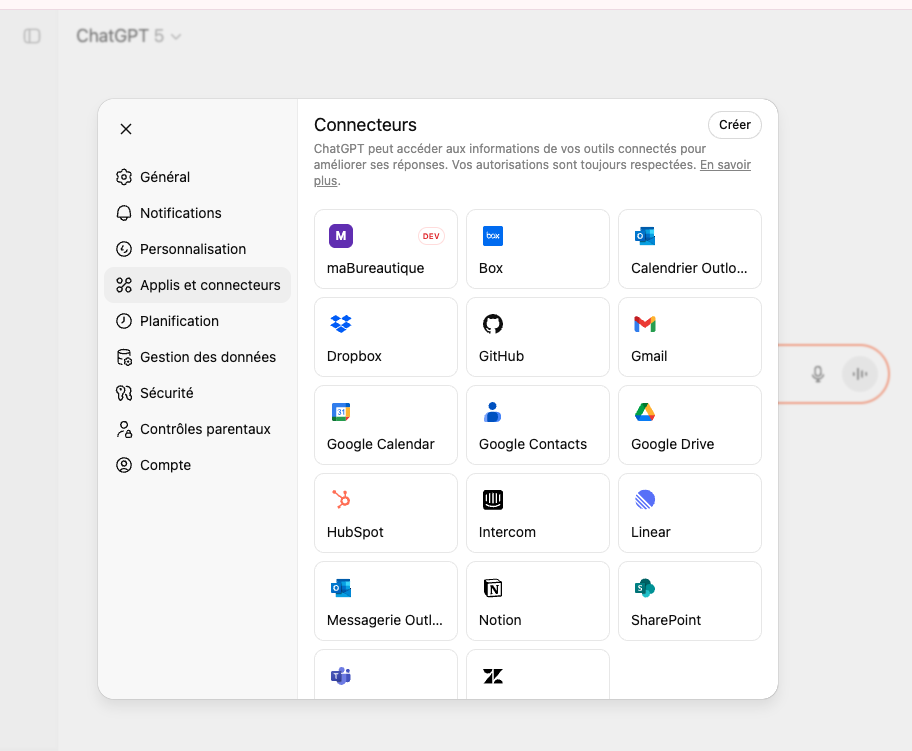The width and height of the screenshot is (912, 751).
Task: Select the Gmail connector icon
Action: click(x=645, y=324)
